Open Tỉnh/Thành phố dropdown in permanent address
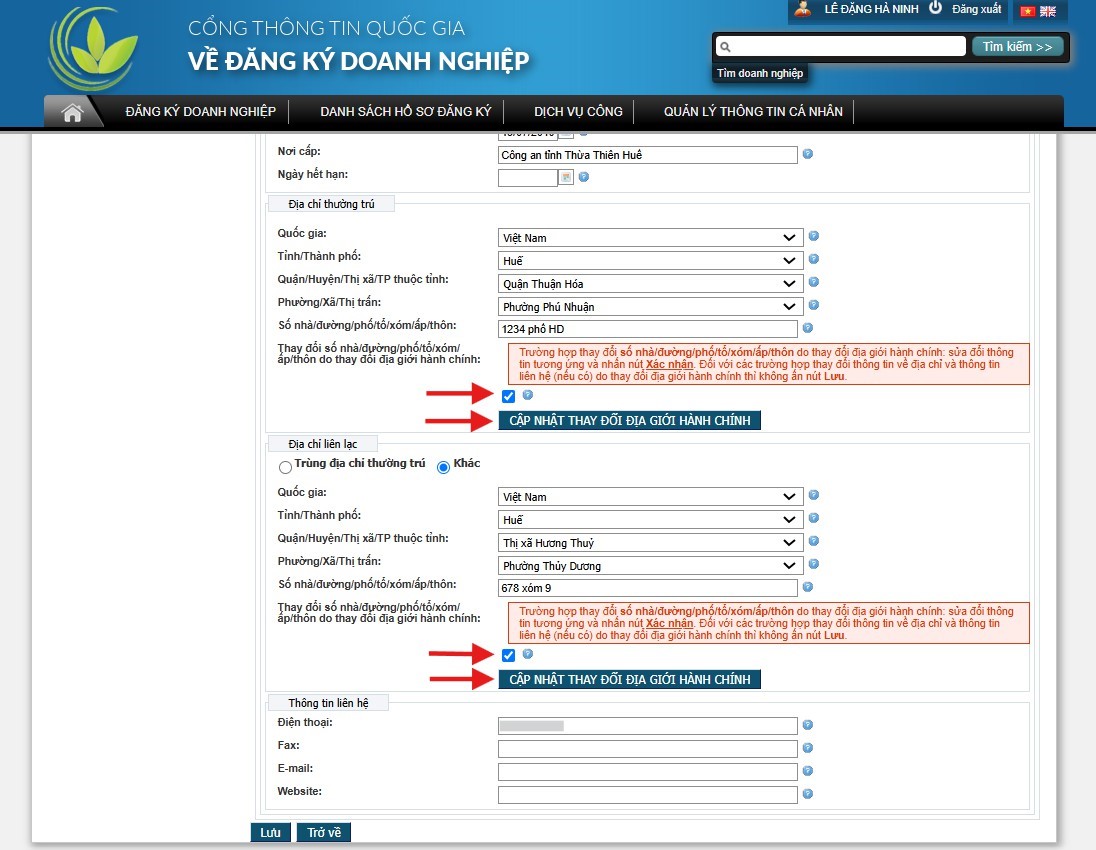This screenshot has width=1096, height=850. [x=650, y=260]
